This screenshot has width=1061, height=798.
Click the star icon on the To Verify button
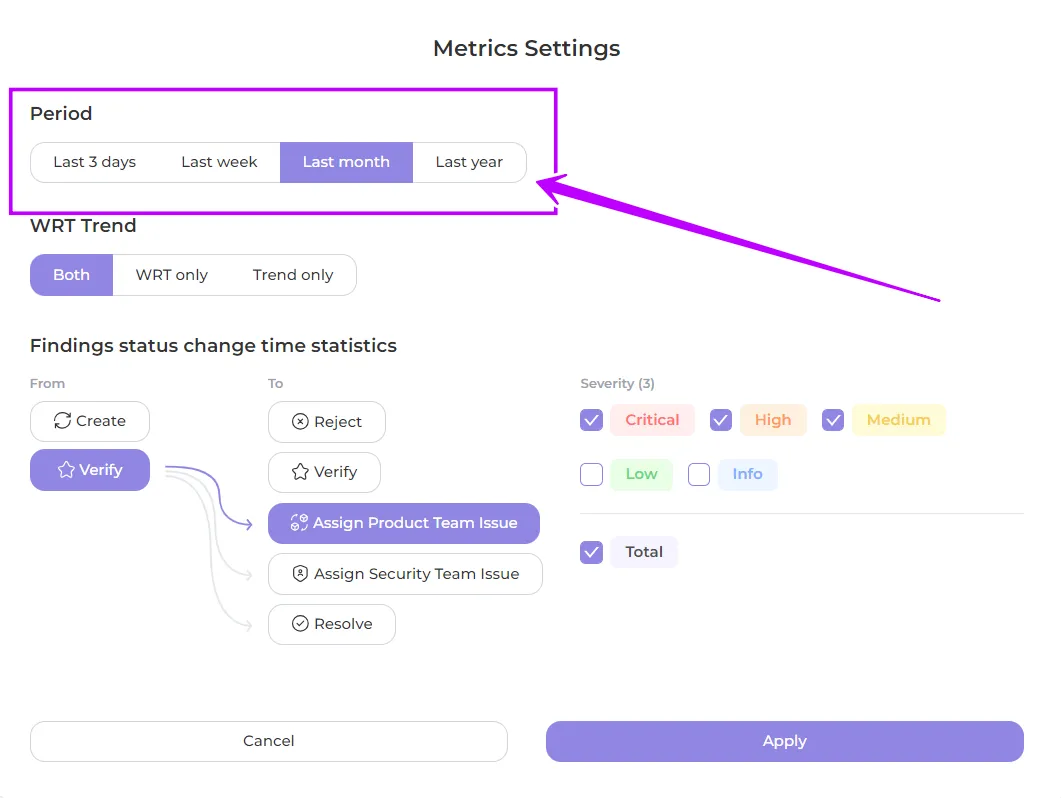[x=299, y=472]
